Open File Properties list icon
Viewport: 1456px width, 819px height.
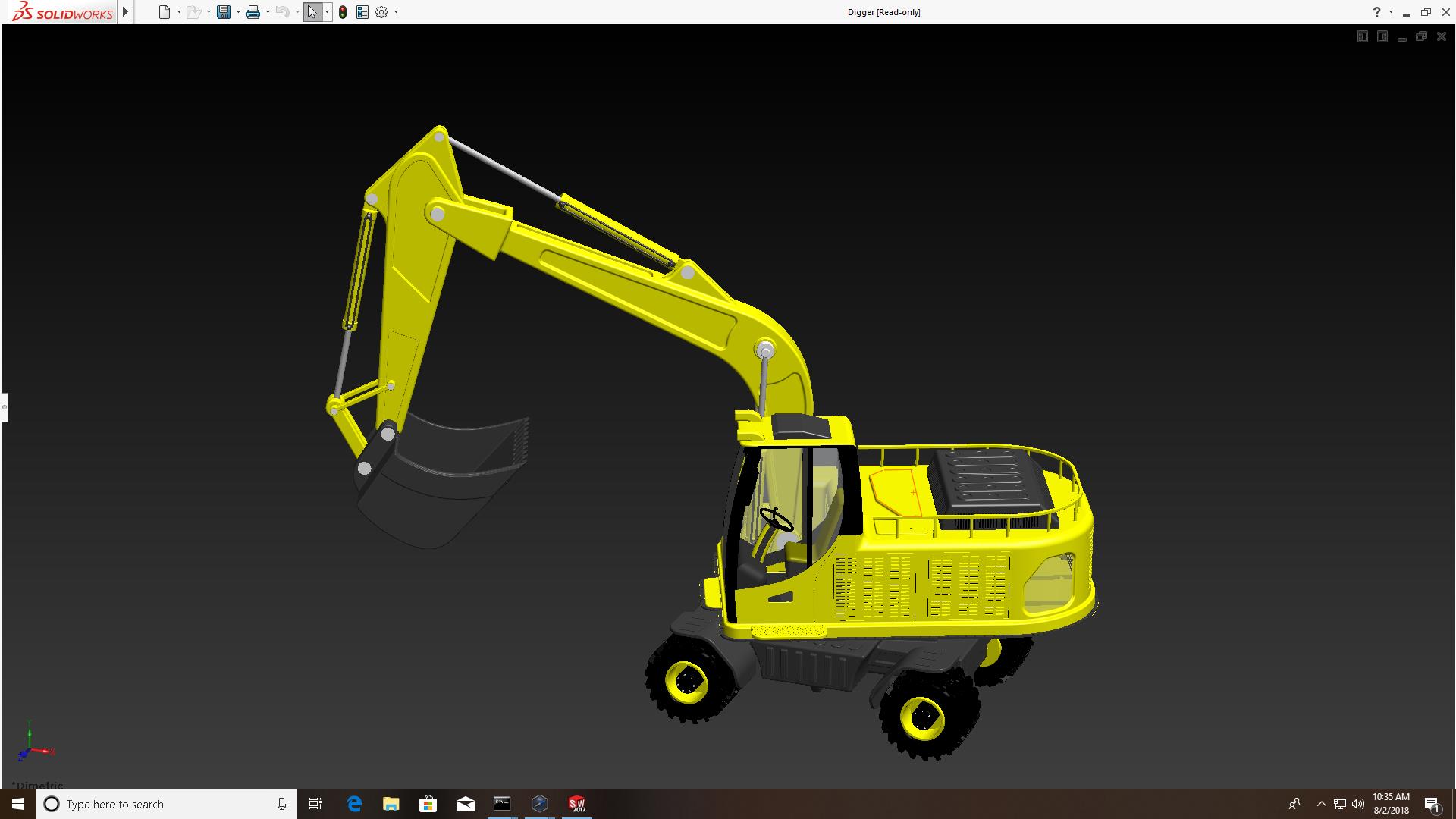[362, 12]
